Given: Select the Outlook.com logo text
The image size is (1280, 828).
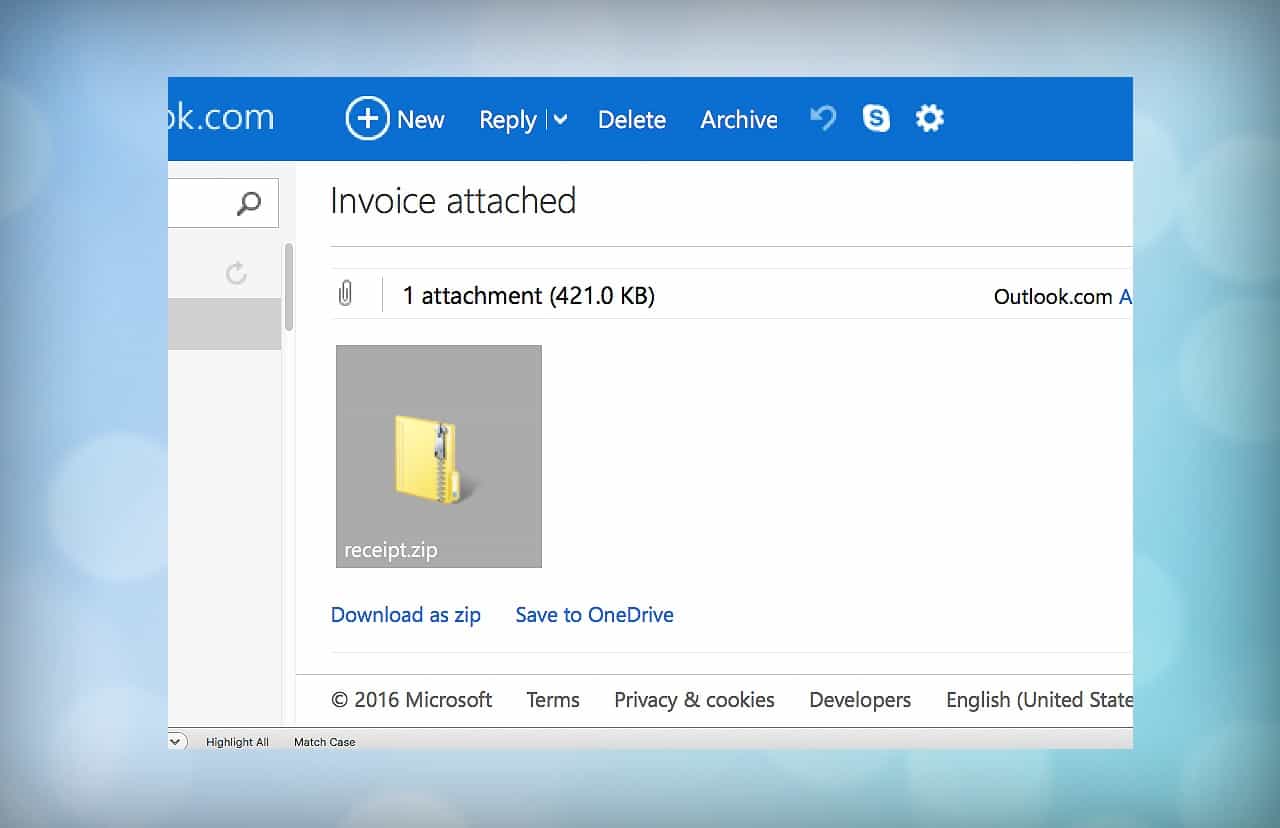Looking at the screenshot, I should 221,117.
